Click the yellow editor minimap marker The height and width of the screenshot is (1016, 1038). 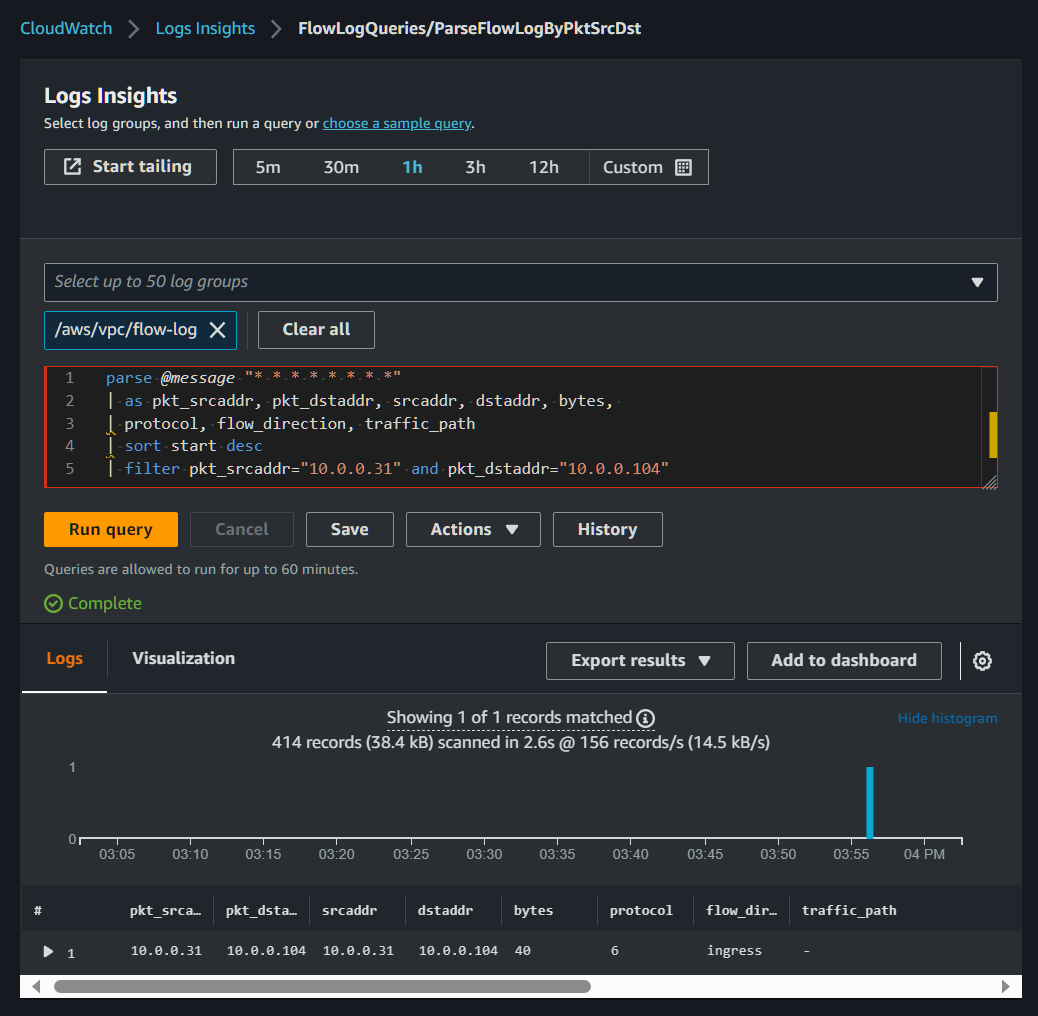pos(993,435)
